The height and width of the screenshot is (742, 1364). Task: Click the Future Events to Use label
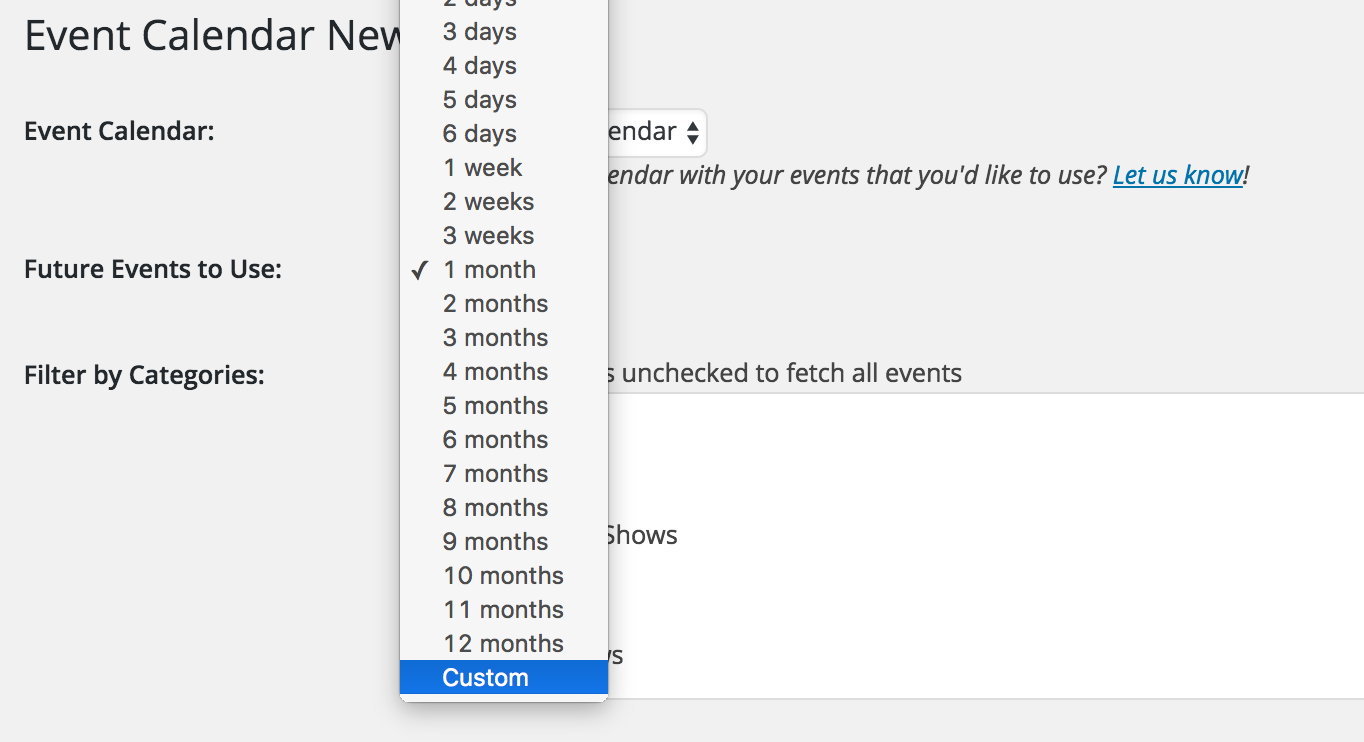(153, 270)
